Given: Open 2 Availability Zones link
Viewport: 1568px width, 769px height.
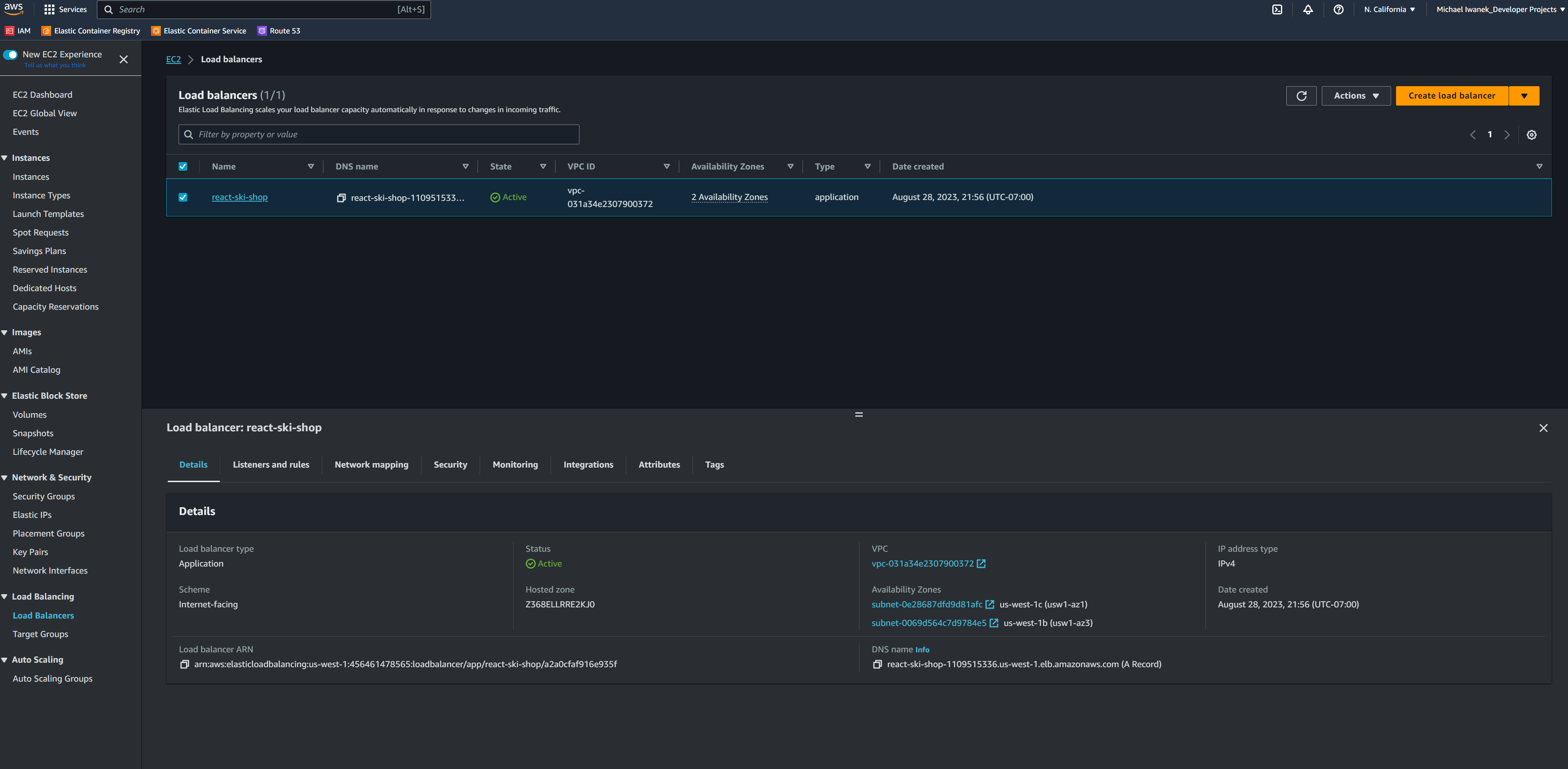Looking at the screenshot, I should click(x=729, y=197).
